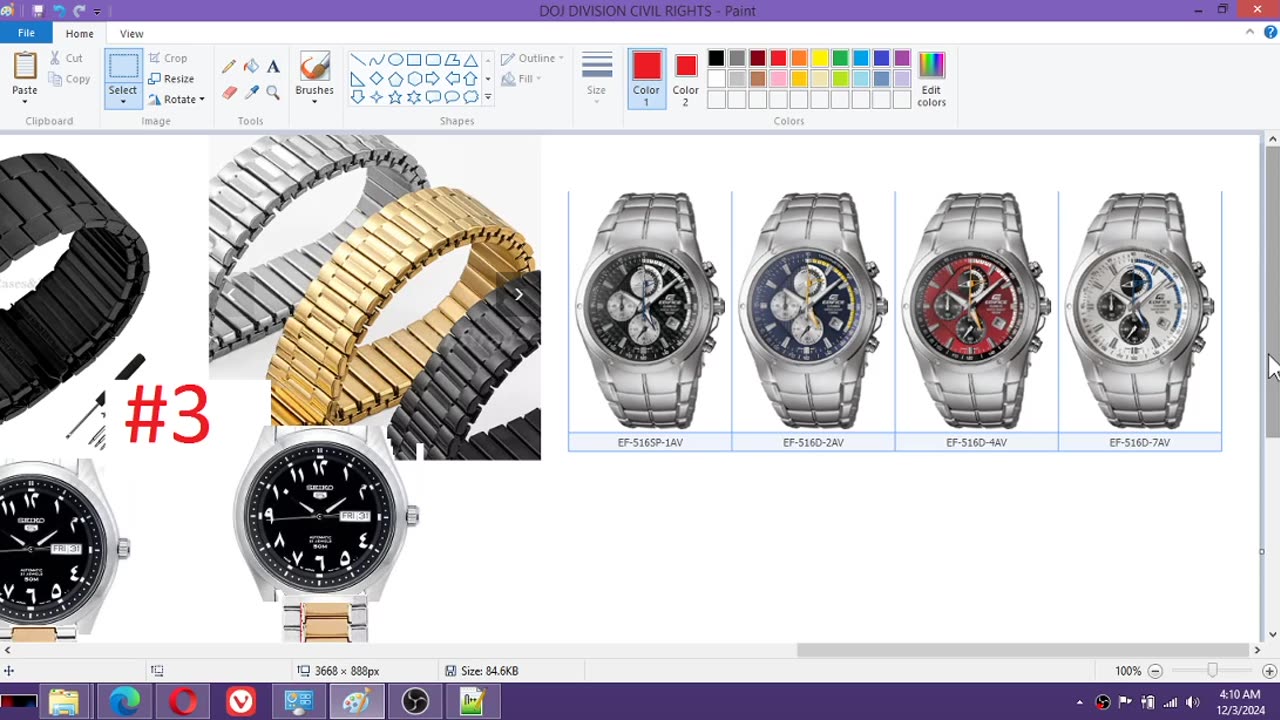The width and height of the screenshot is (1280, 720).
Task: Click the Paste clipboard icon
Action: [x=25, y=65]
